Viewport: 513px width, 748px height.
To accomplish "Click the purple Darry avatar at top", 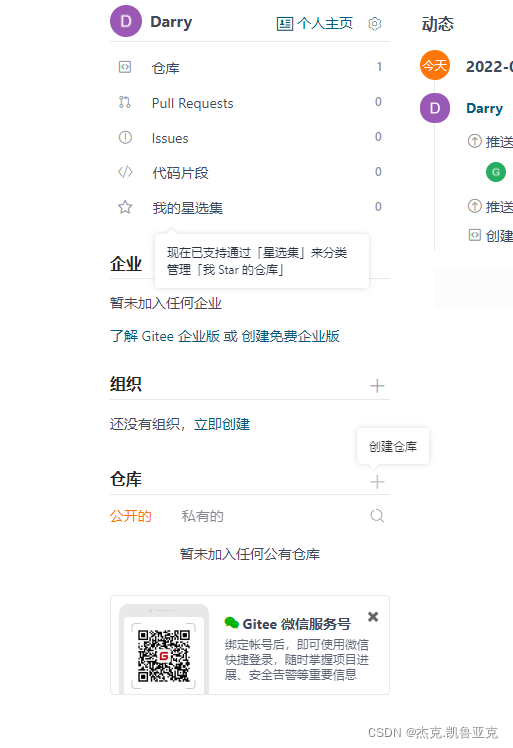I will [126, 21].
